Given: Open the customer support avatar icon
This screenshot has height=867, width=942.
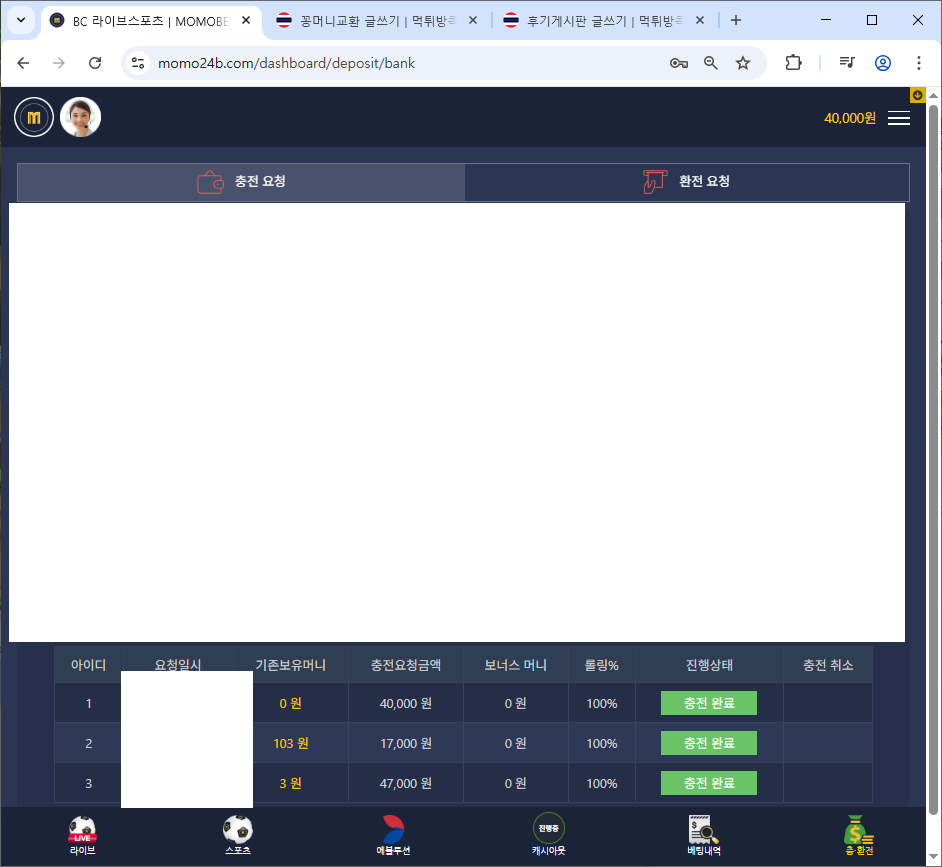Looking at the screenshot, I should [81, 117].
